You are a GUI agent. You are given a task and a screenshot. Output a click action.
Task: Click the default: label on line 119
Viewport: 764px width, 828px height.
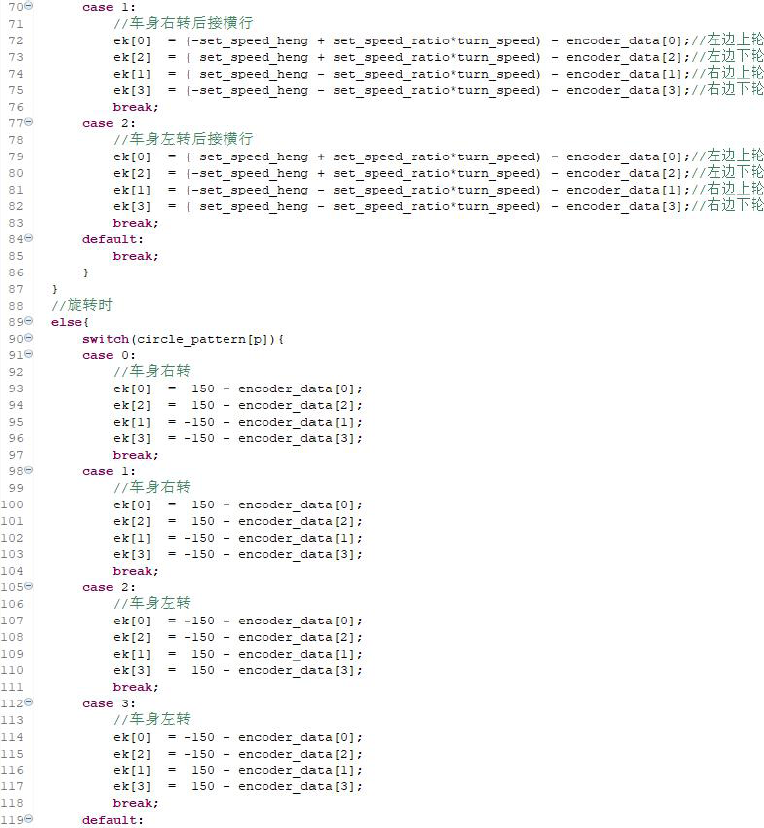(113, 820)
